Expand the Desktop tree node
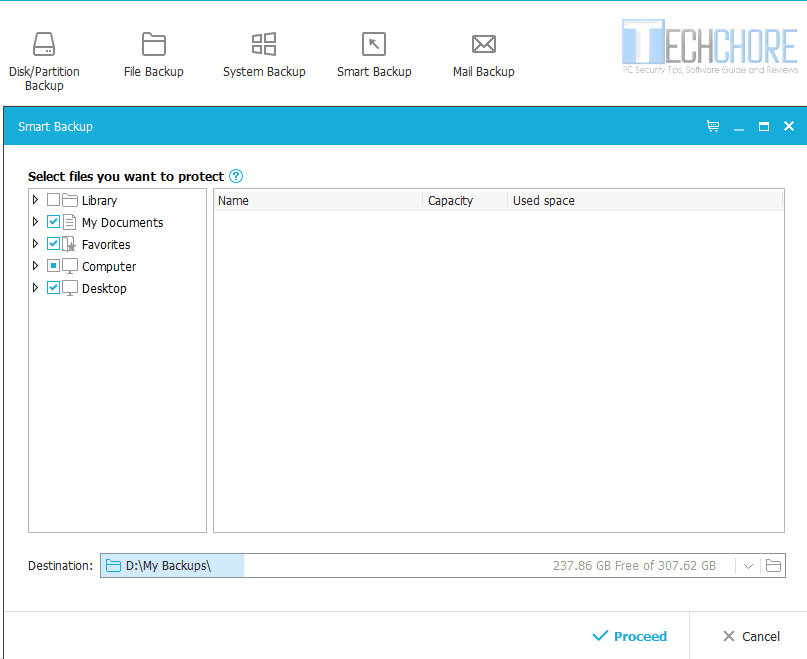Image resolution: width=807 pixels, height=659 pixels. [35, 288]
